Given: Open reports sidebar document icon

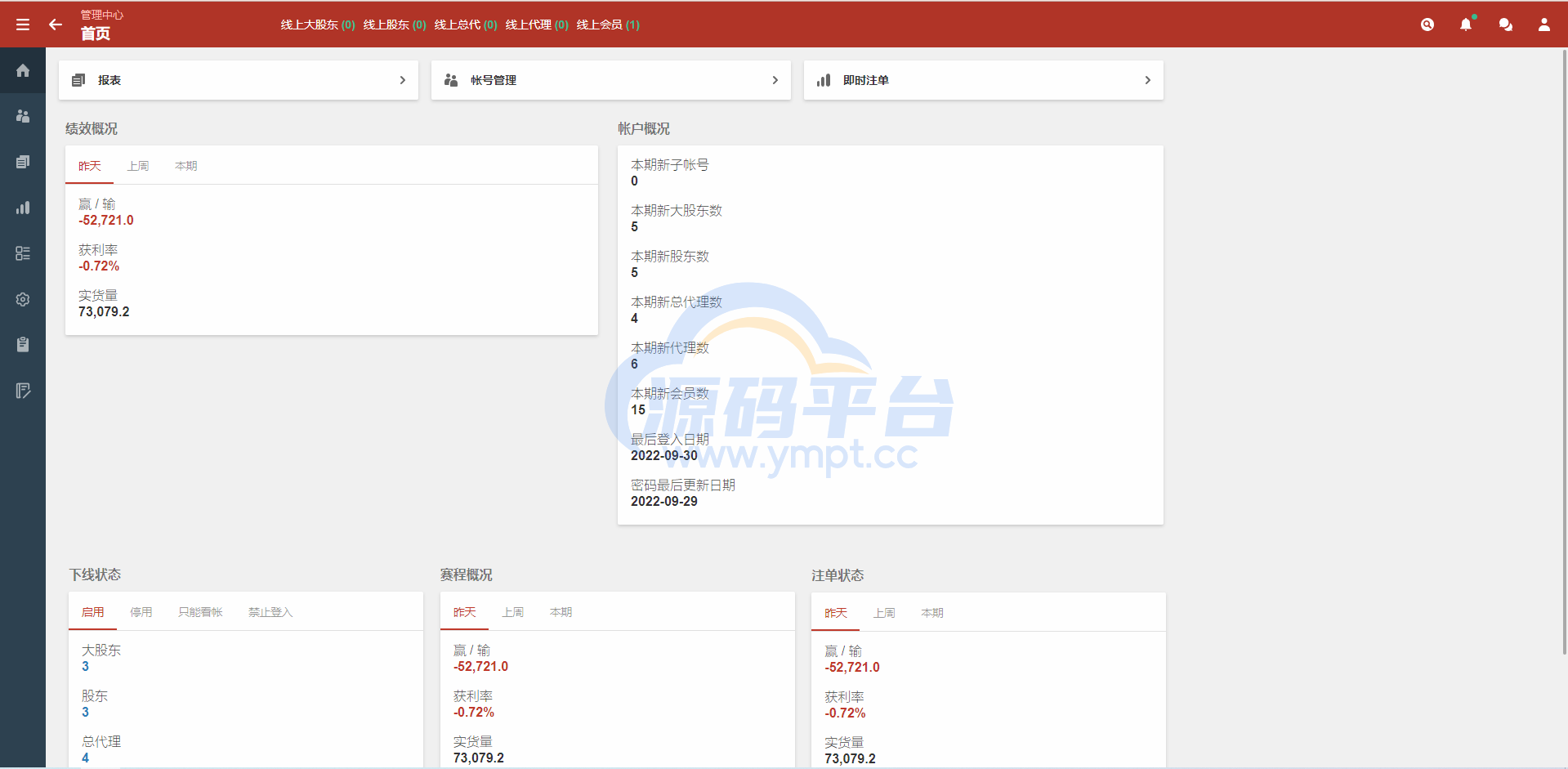Looking at the screenshot, I should pos(23,162).
